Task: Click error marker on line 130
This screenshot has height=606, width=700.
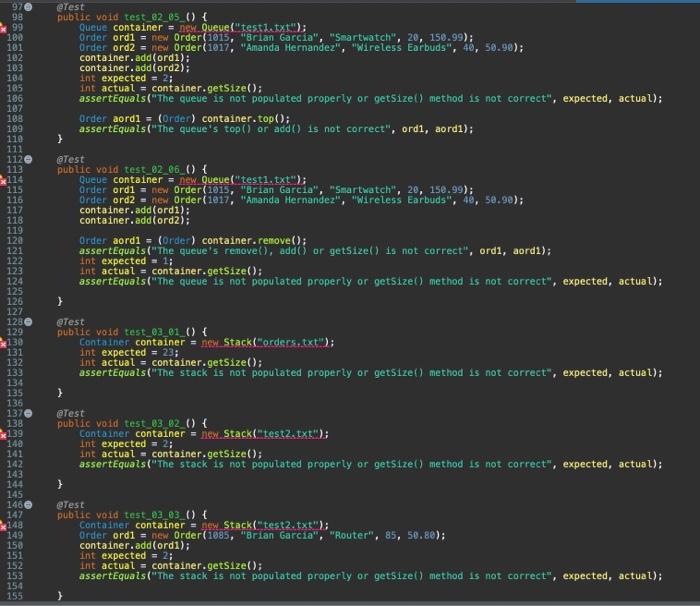Action: pyautogui.click(x=3, y=343)
